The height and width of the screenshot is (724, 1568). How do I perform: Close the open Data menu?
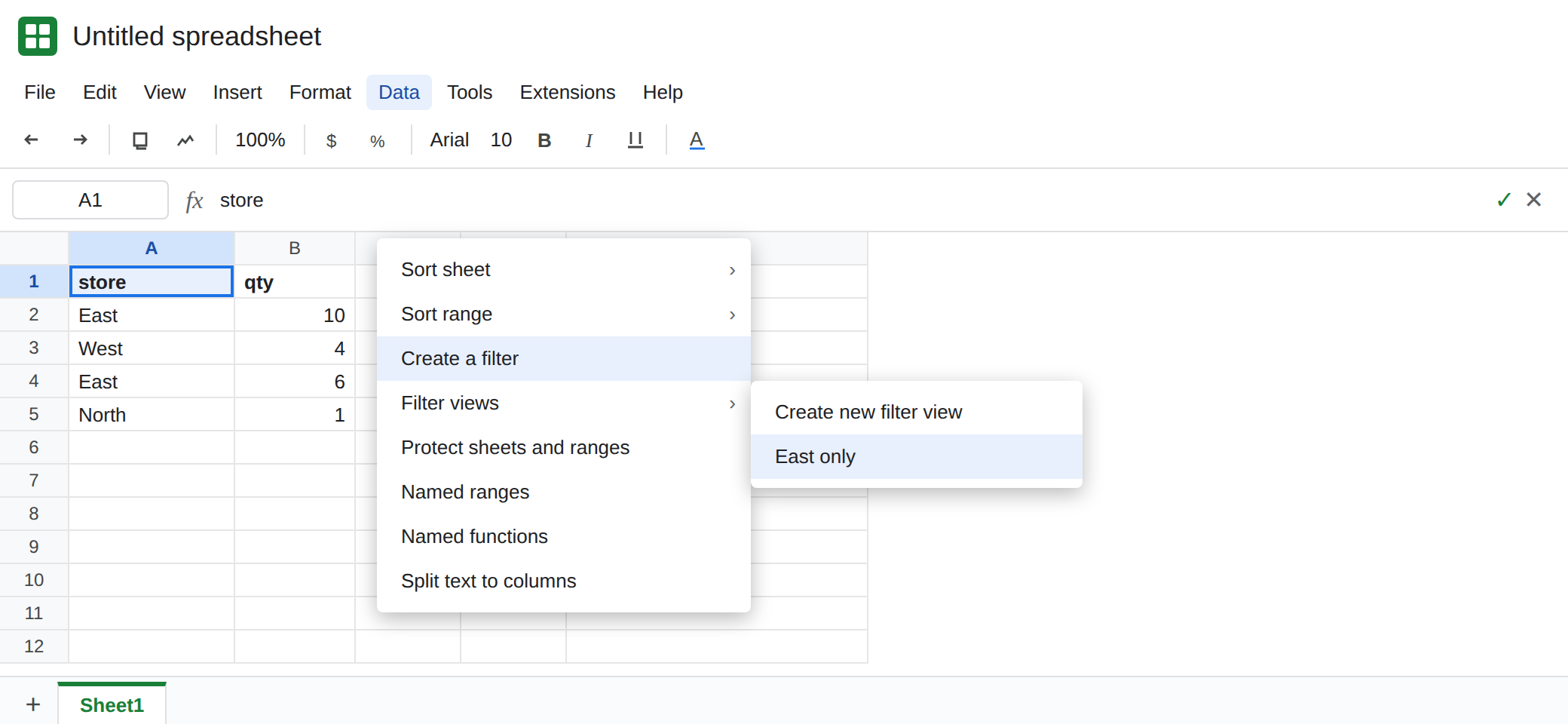[x=399, y=93]
